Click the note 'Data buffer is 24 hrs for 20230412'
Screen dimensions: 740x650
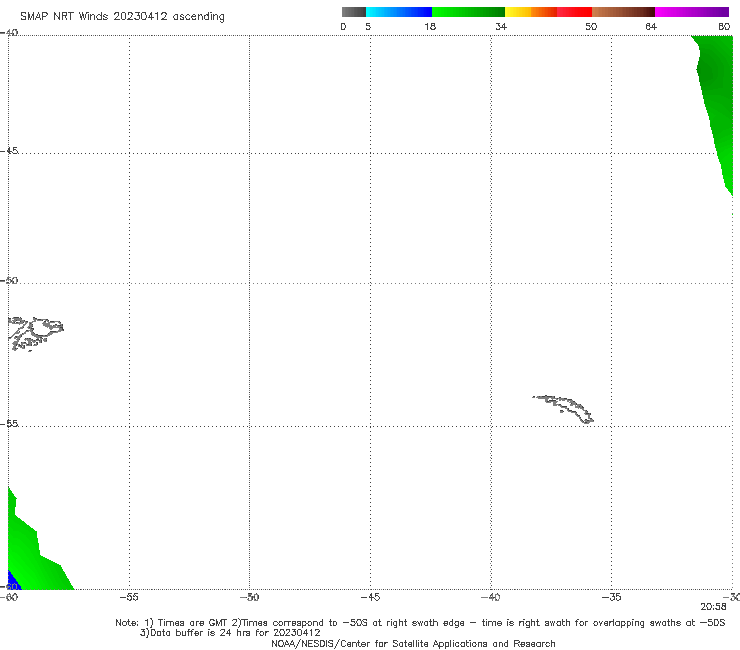(x=235, y=633)
